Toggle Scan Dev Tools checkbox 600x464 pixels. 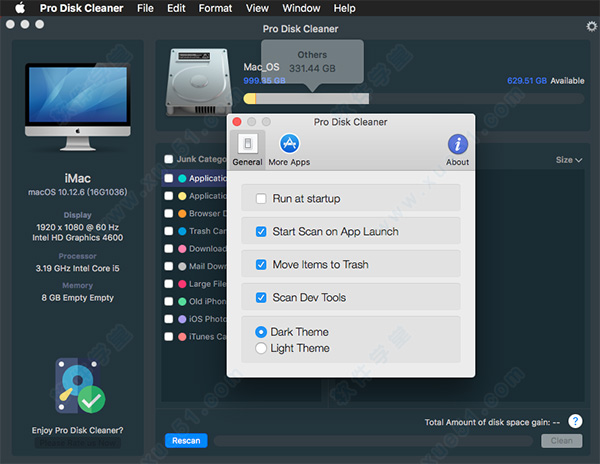click(261, 297)
